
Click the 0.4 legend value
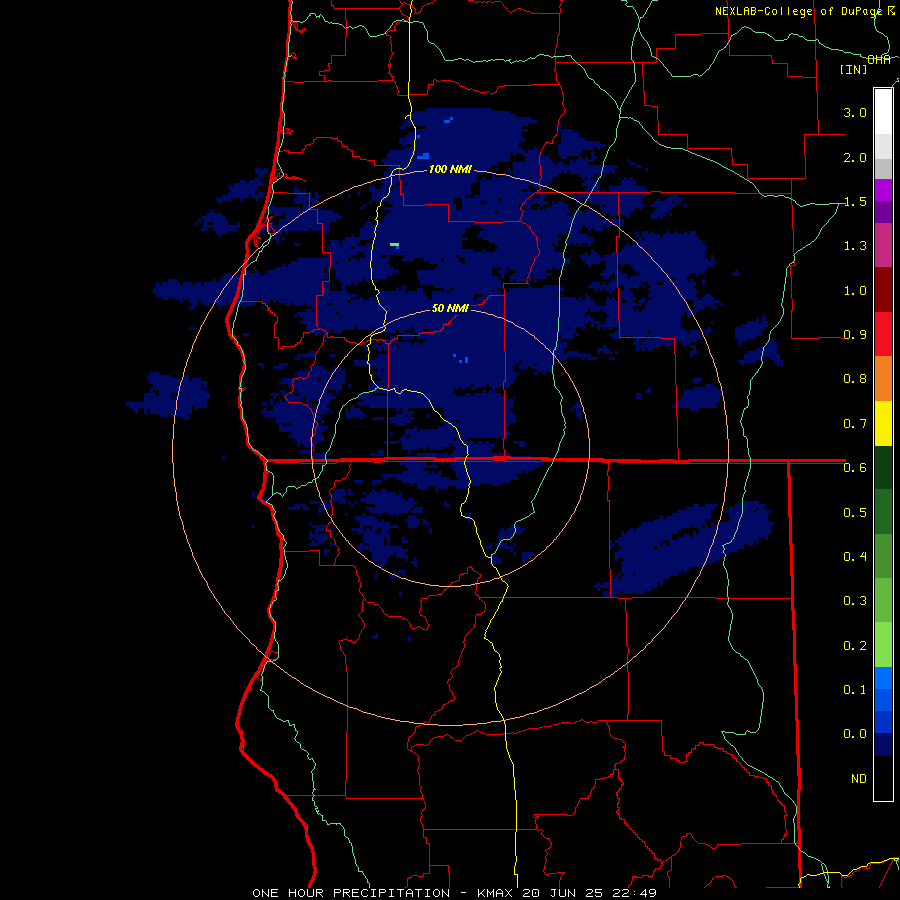[x=855, y=556]
